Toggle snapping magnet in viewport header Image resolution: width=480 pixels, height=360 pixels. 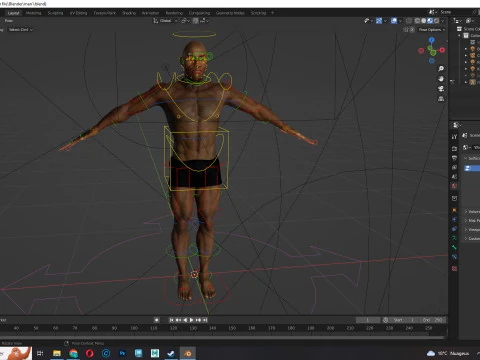click(x=196, y=21)
